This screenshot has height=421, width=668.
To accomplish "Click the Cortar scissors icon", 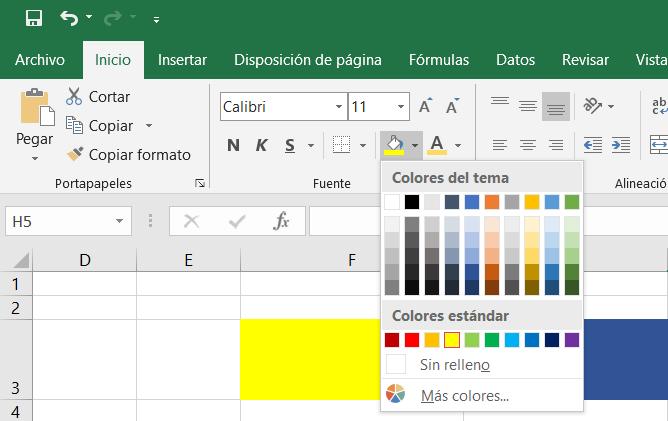I will point(74,97).
